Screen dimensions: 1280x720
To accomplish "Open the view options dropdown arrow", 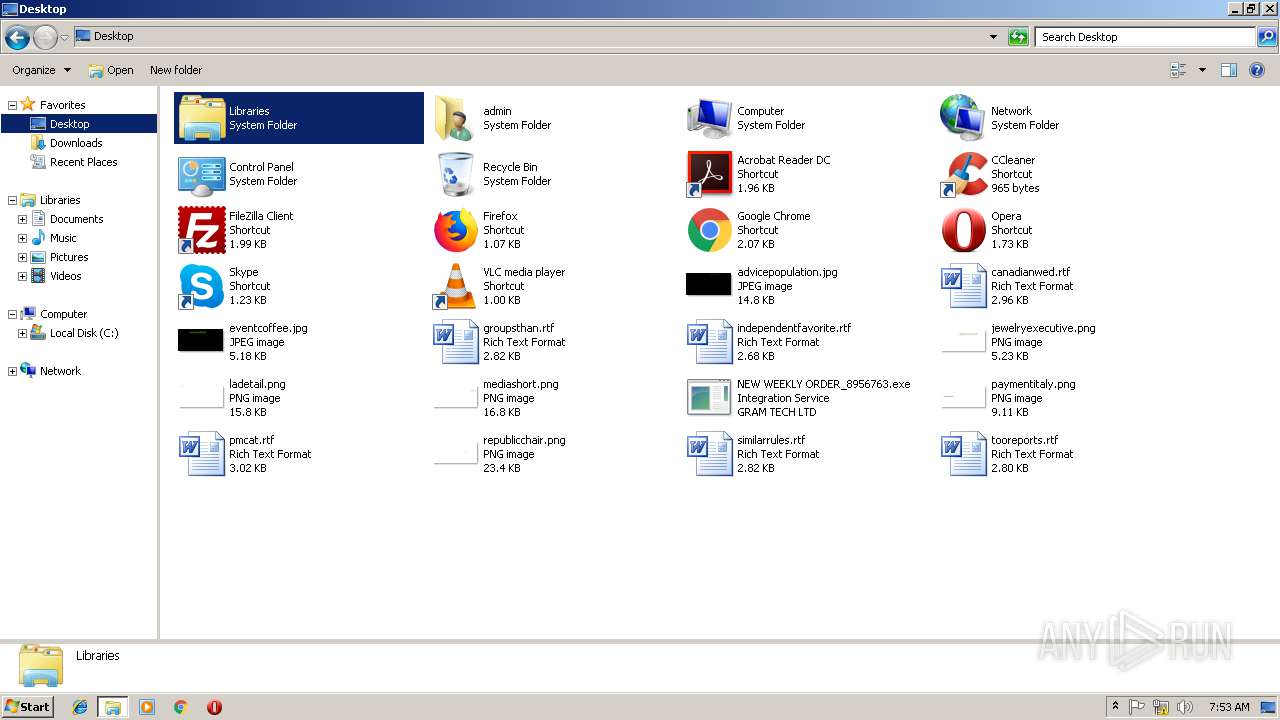I will 1202,70.
